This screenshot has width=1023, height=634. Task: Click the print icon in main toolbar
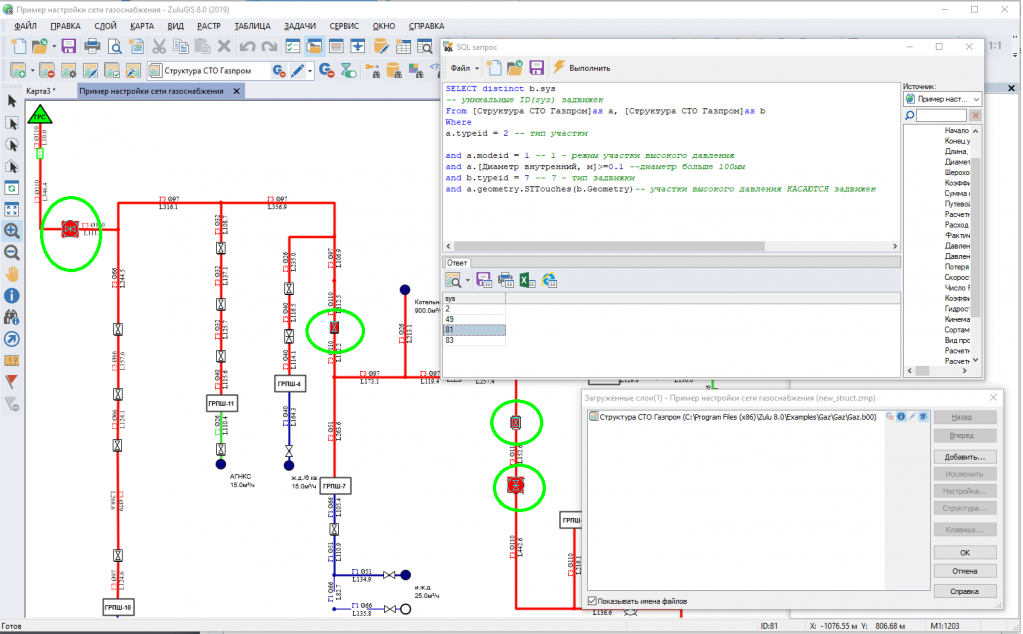92,46
